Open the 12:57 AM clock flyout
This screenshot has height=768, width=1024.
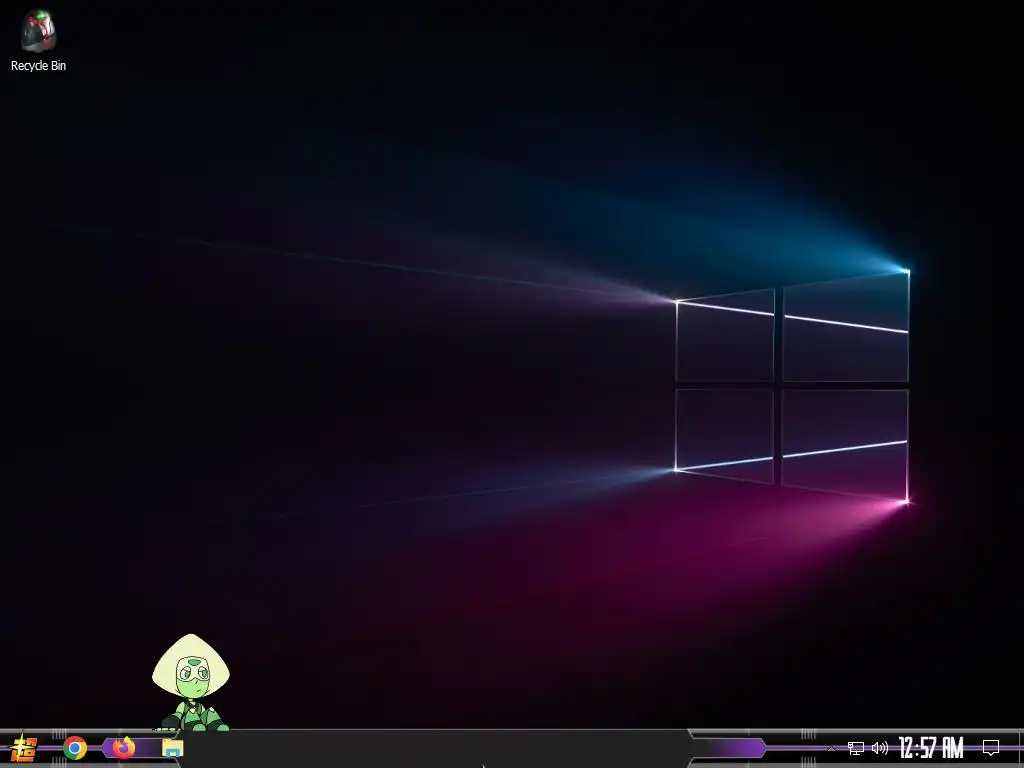point(931,748)
